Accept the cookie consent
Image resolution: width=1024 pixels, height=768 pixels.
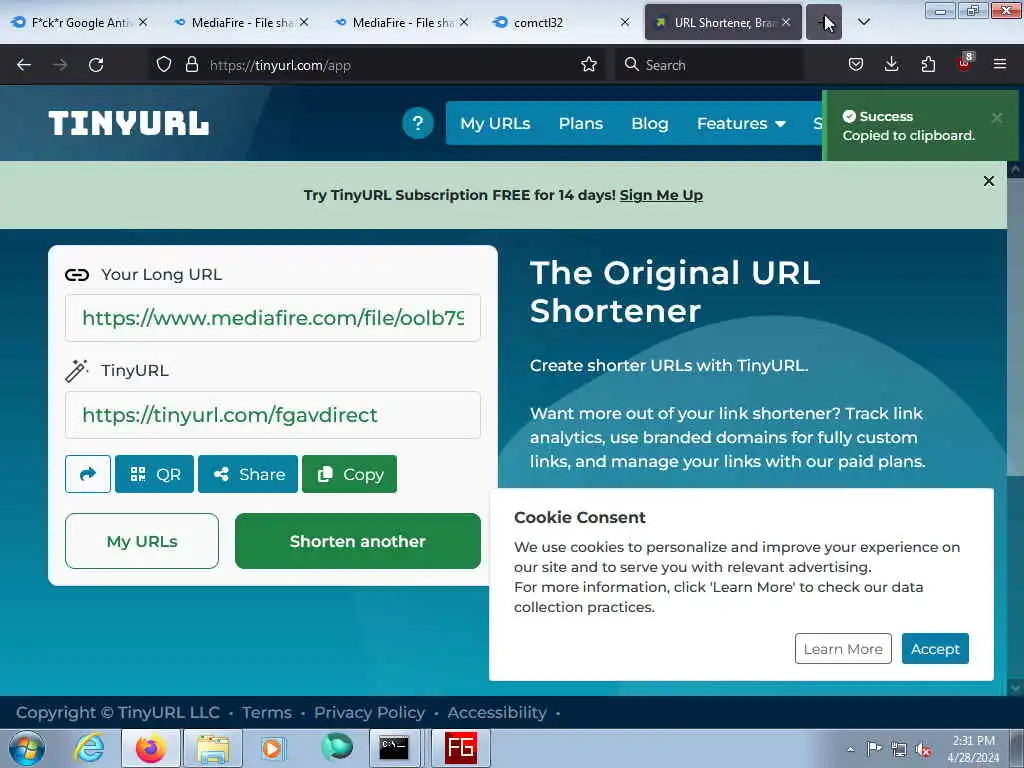pyautogui.click(x=935, y=648)
